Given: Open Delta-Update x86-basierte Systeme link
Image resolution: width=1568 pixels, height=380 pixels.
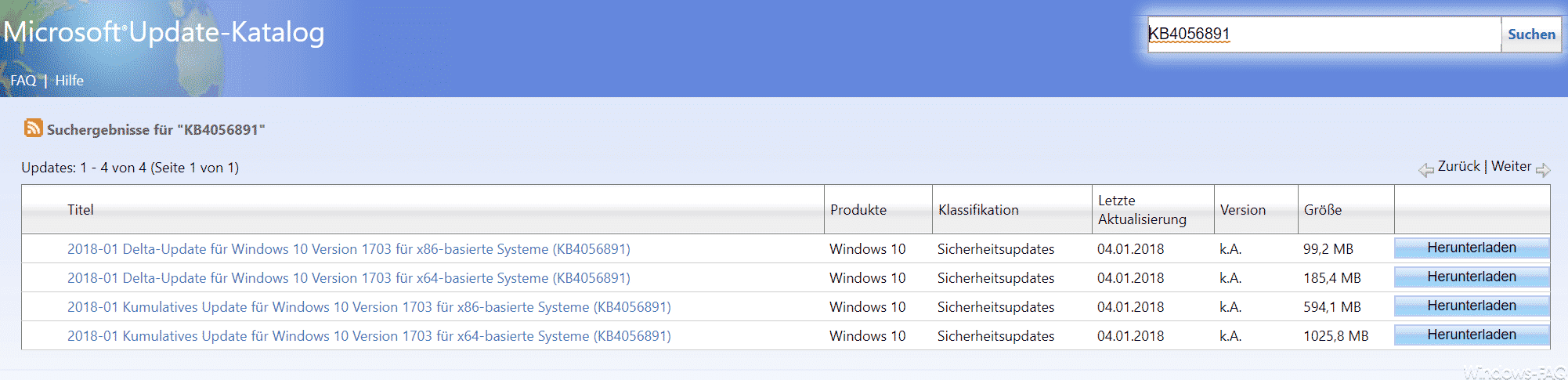Looking at the screenshot, I should coord(349,249).
